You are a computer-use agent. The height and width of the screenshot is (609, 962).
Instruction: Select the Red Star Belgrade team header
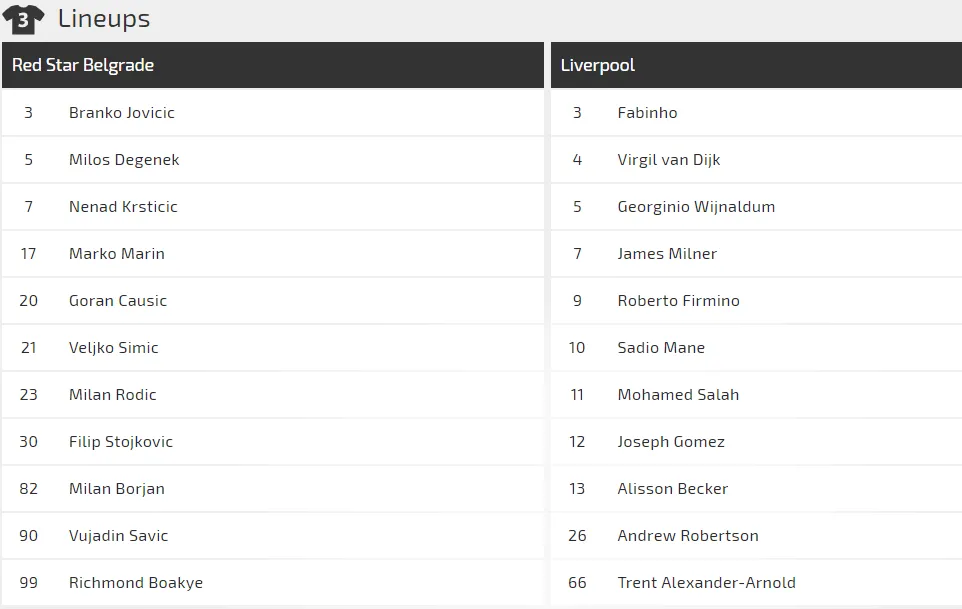[x=83, y=65]
